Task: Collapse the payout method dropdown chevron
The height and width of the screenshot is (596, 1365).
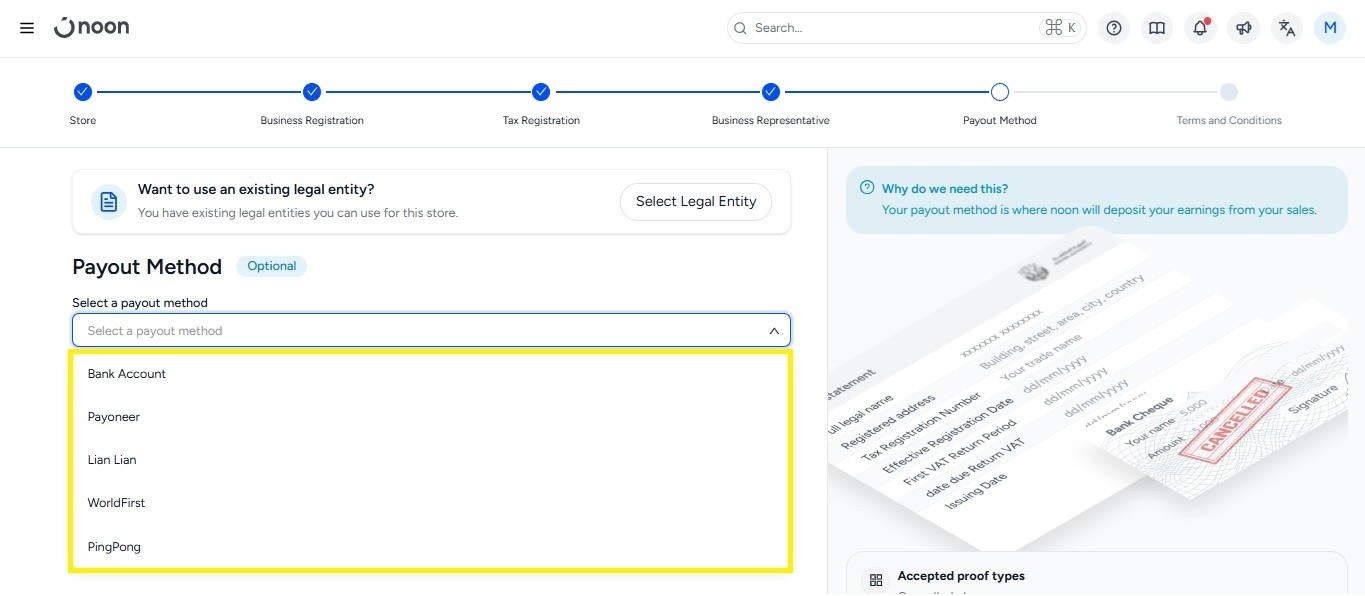Action: point(774,330)
